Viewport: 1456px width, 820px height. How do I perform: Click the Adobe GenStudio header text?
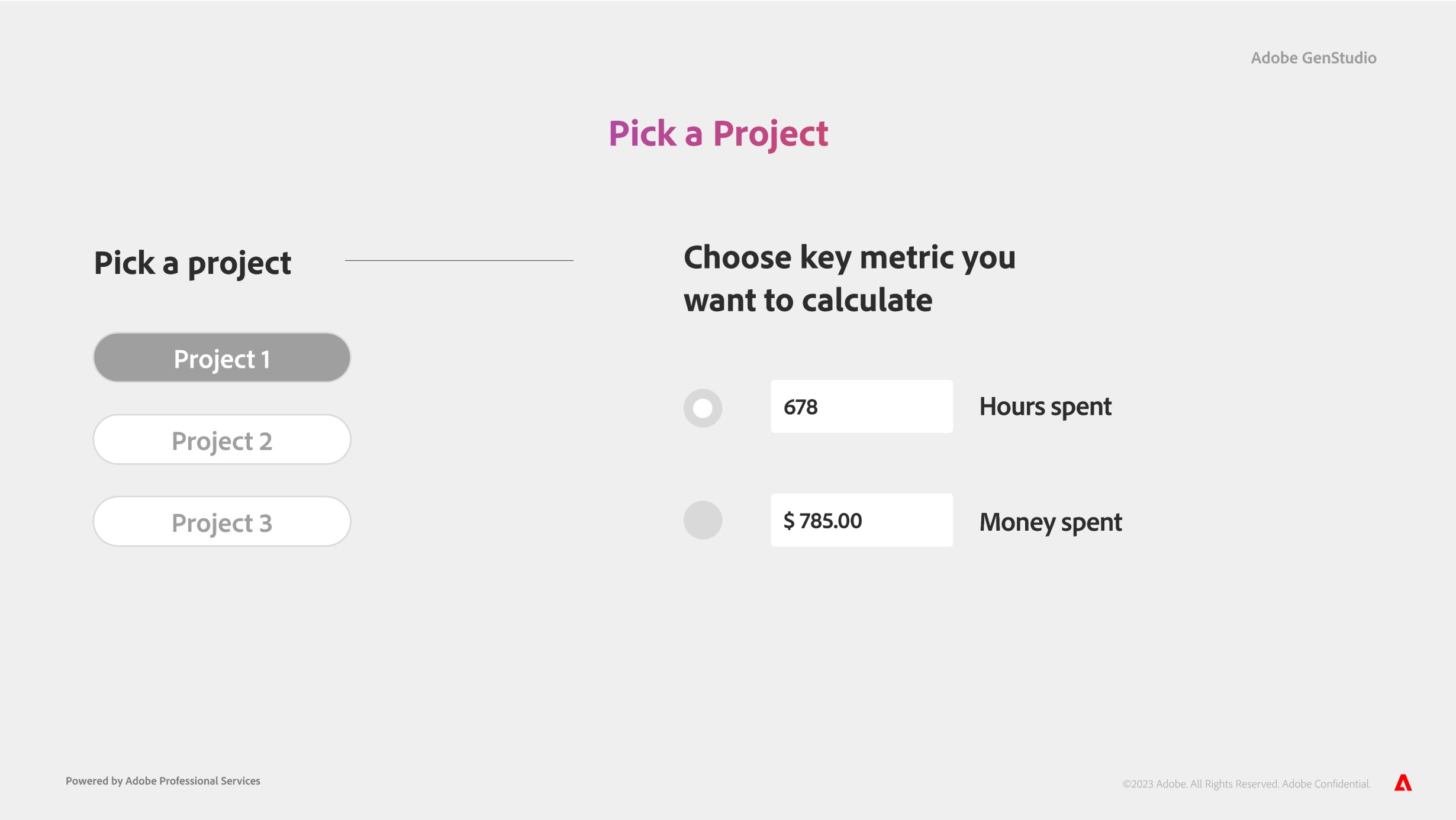click(x=1313, y=58)
